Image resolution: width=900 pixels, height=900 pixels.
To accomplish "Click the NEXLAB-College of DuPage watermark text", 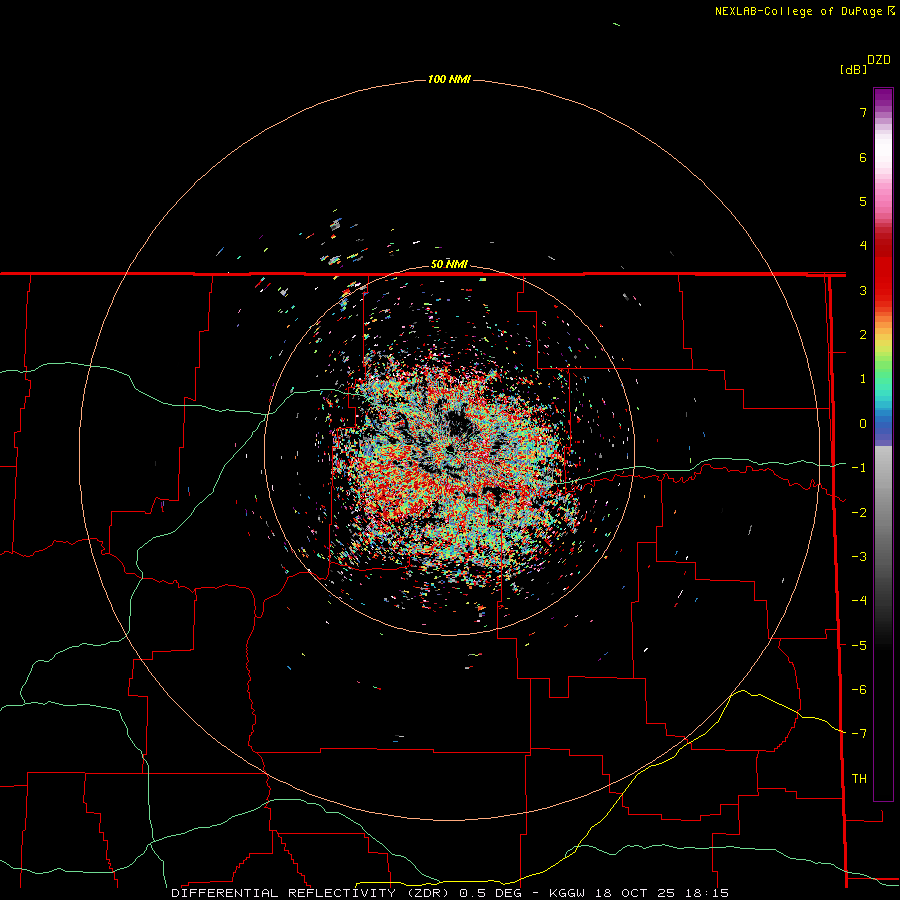I will click(x=804, y=11).
